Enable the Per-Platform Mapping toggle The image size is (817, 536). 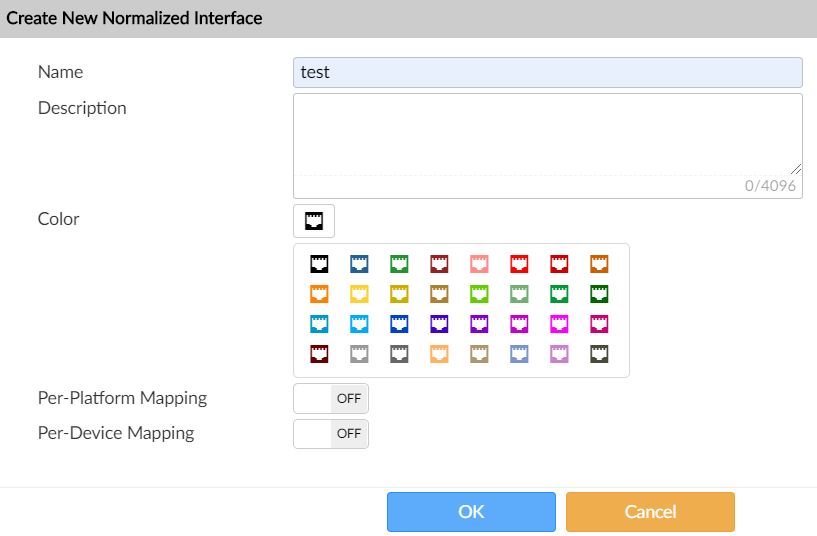click(331, 398)
